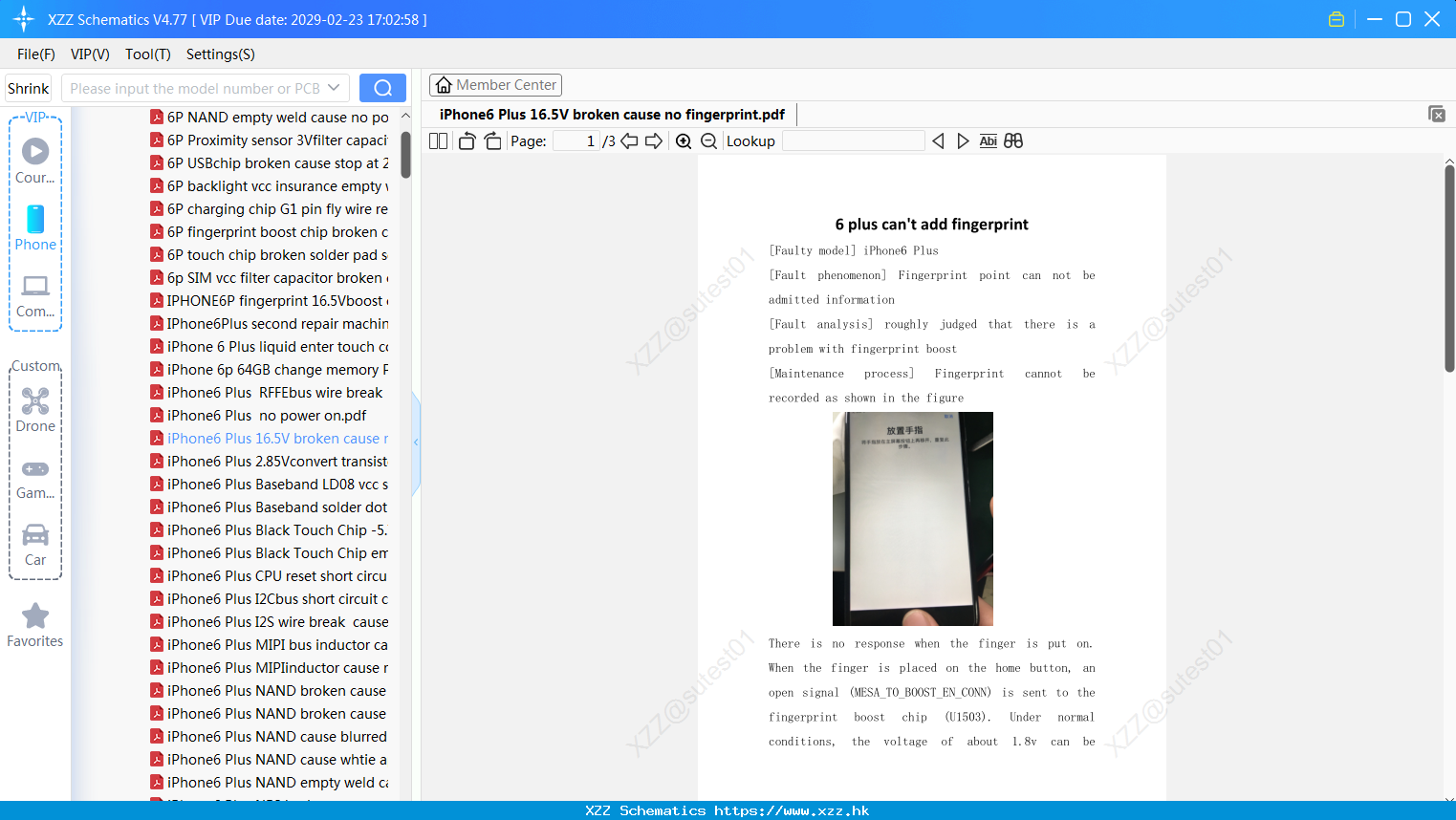
Task: Open 'iPhone6 Plus MIPI bus inductor ca' file
Action: tap(270, 645)
